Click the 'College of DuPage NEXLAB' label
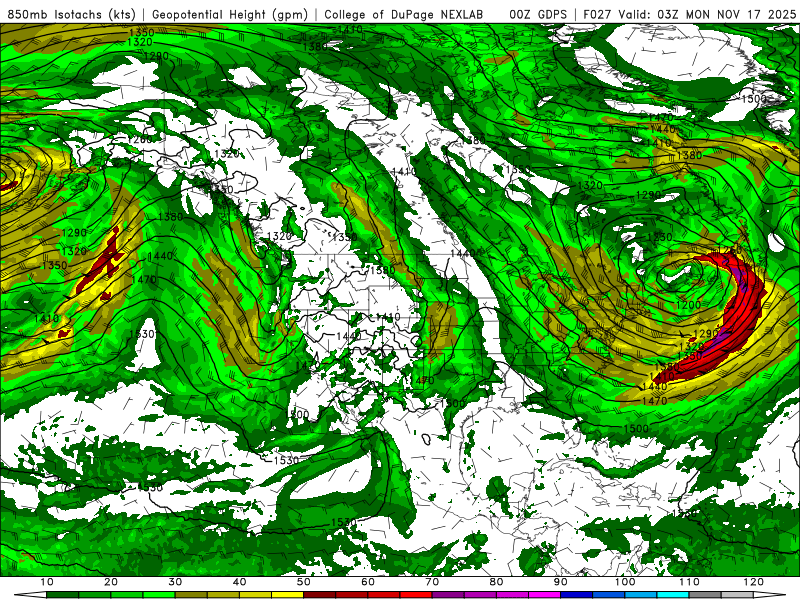This screenshot has width=800, height=600. click(404, 14)
